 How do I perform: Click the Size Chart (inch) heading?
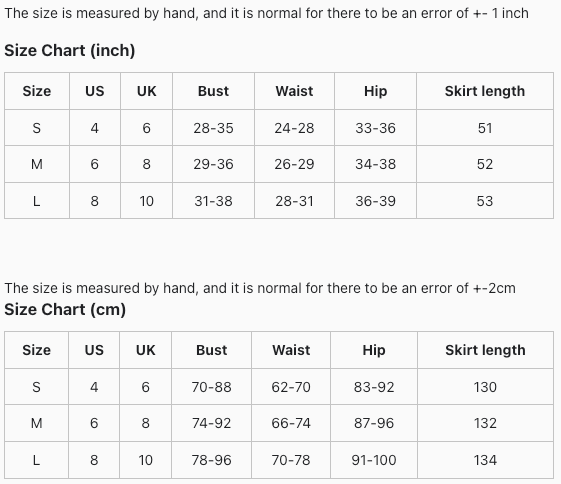pos(70,50)
